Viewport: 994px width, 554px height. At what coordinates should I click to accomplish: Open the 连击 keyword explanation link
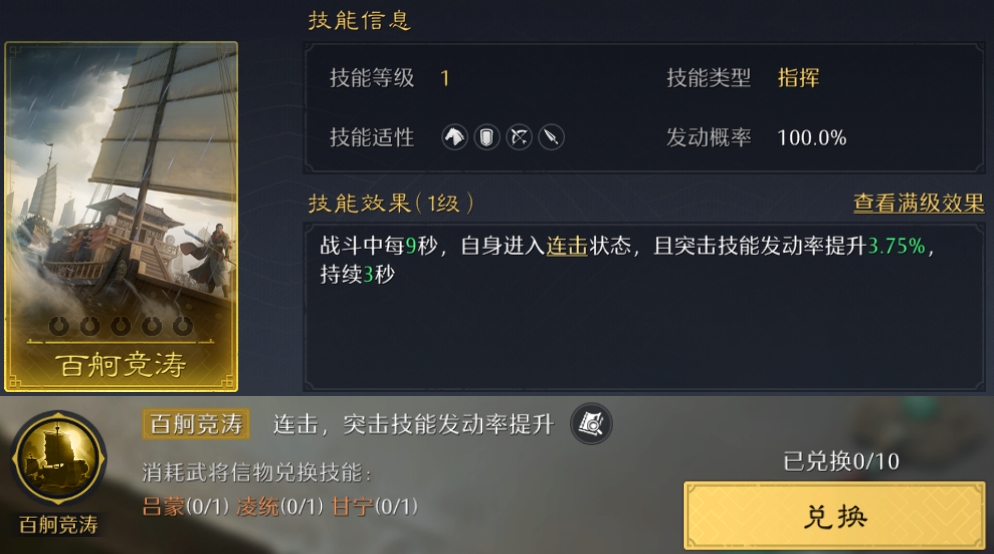[x=567, y=245]
